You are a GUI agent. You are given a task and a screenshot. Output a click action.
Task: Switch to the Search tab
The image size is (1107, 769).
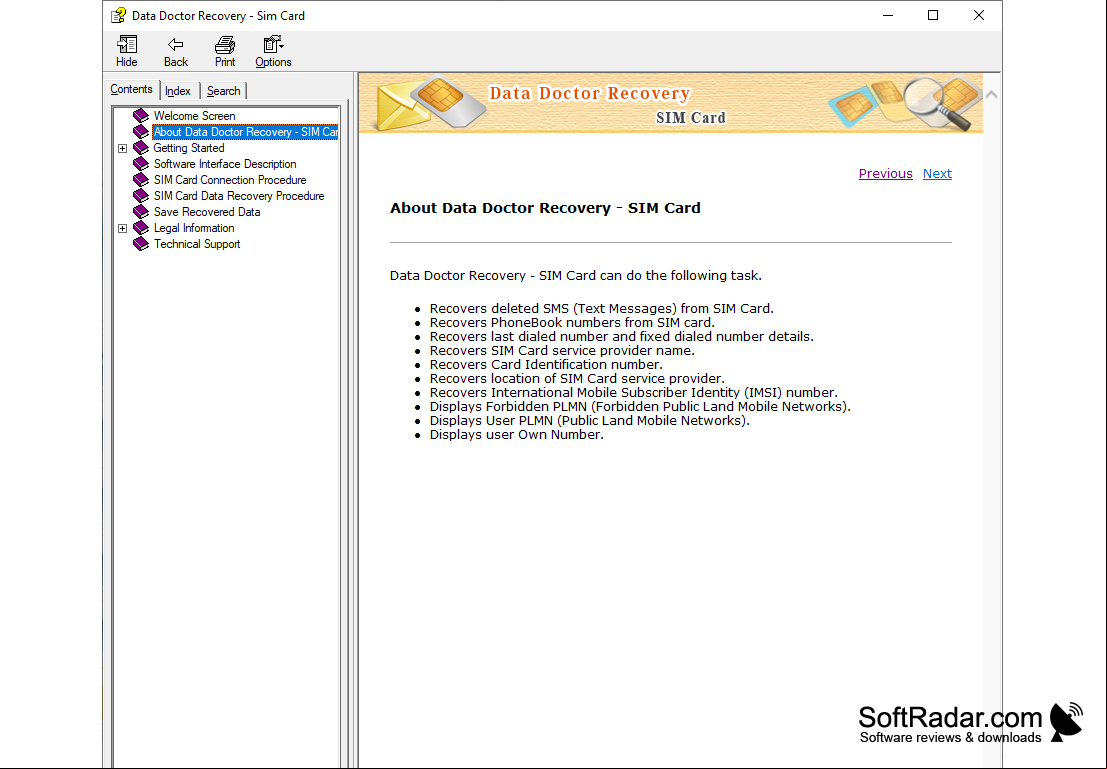[x=224, y=91]
